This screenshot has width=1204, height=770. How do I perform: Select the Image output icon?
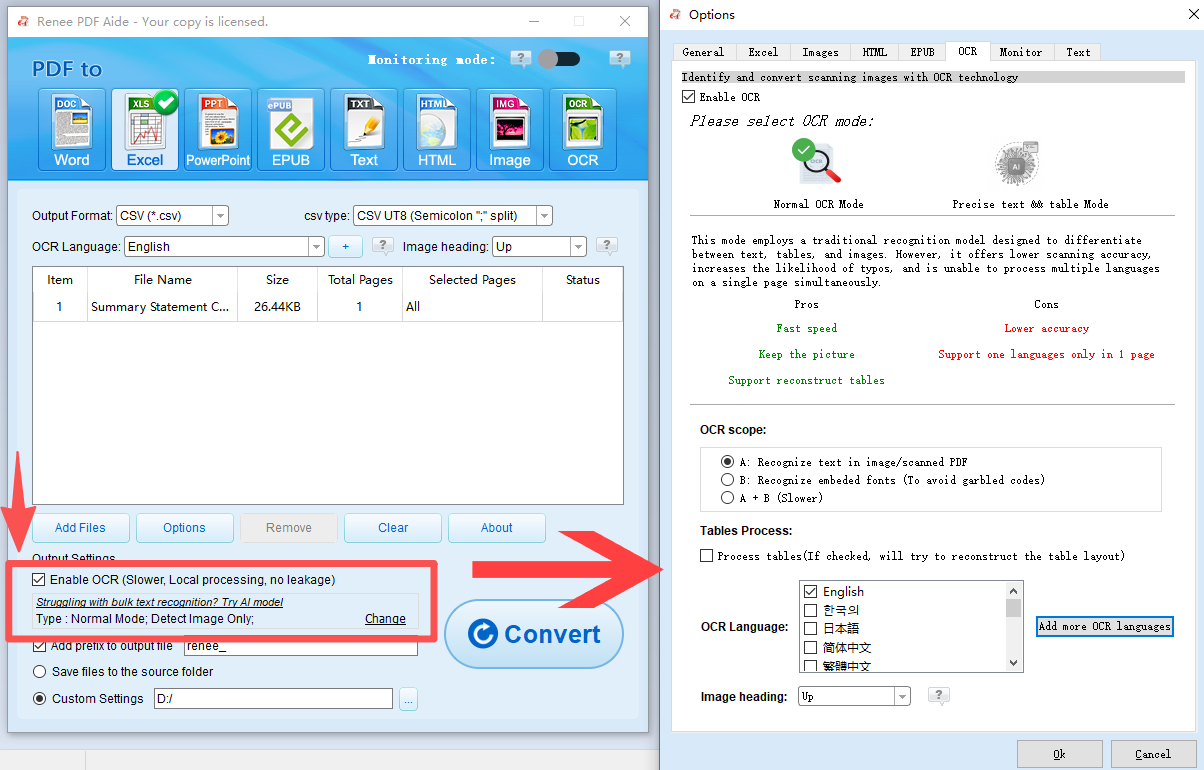pos(509,128)
